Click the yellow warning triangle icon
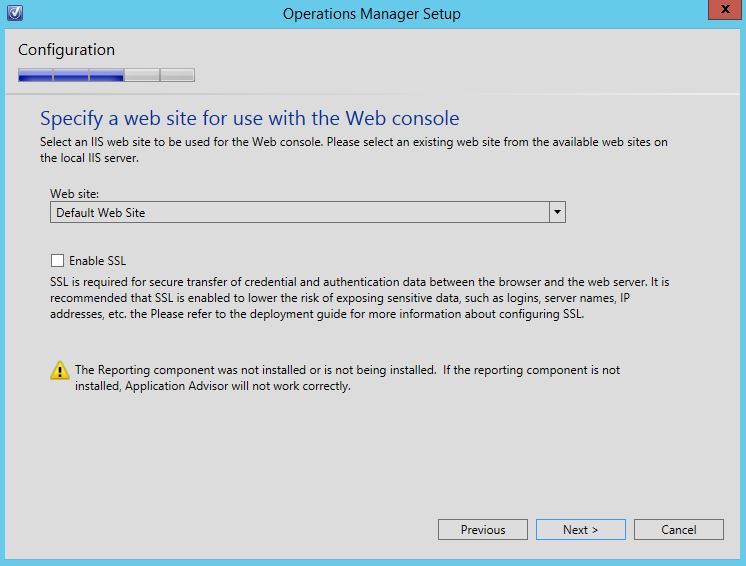The height and width of the screenshot is (566, 746). coord(60,371)
